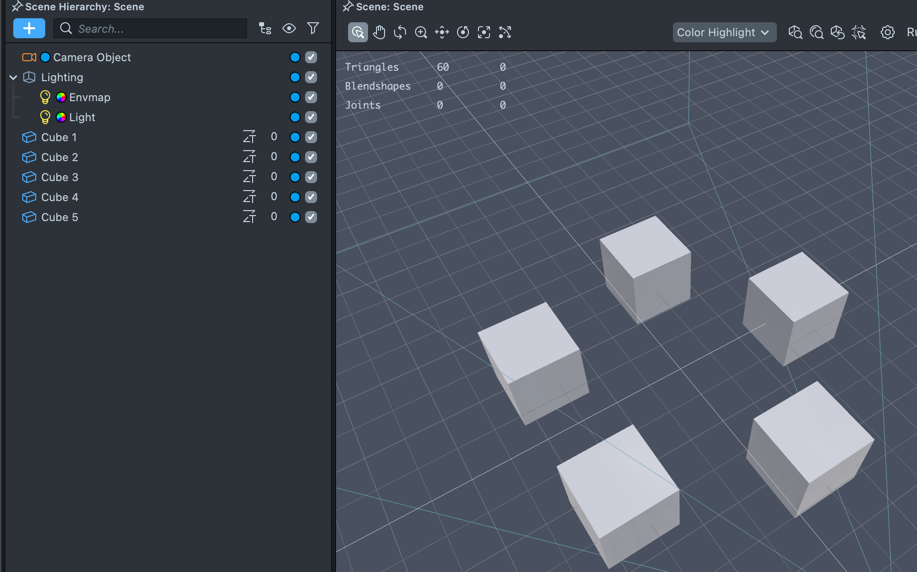Click the frame selection icon in scene toolbar
The image size is (917, 572).
tap(484, 32)
